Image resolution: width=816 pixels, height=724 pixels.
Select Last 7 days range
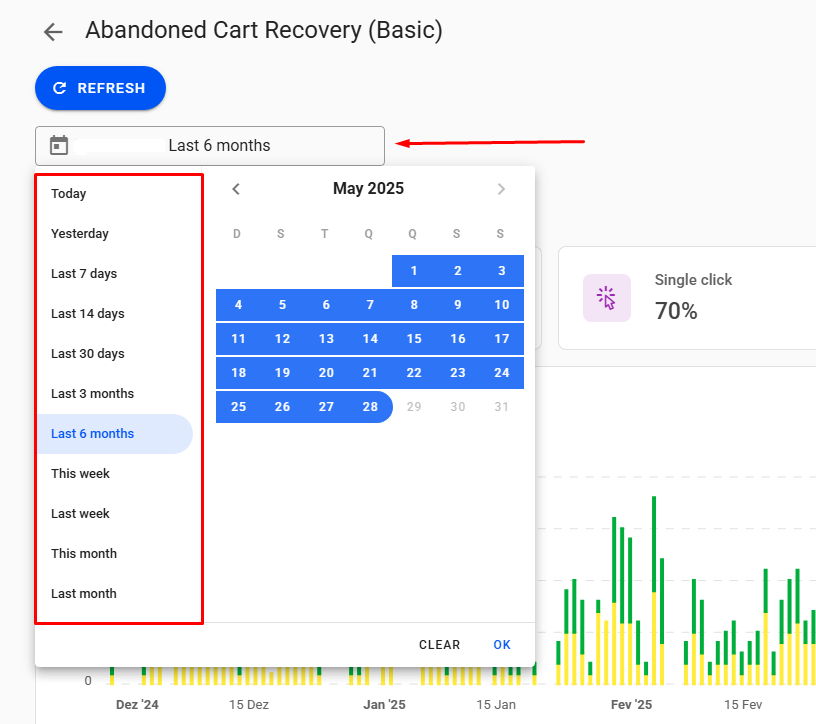[84, 274]
